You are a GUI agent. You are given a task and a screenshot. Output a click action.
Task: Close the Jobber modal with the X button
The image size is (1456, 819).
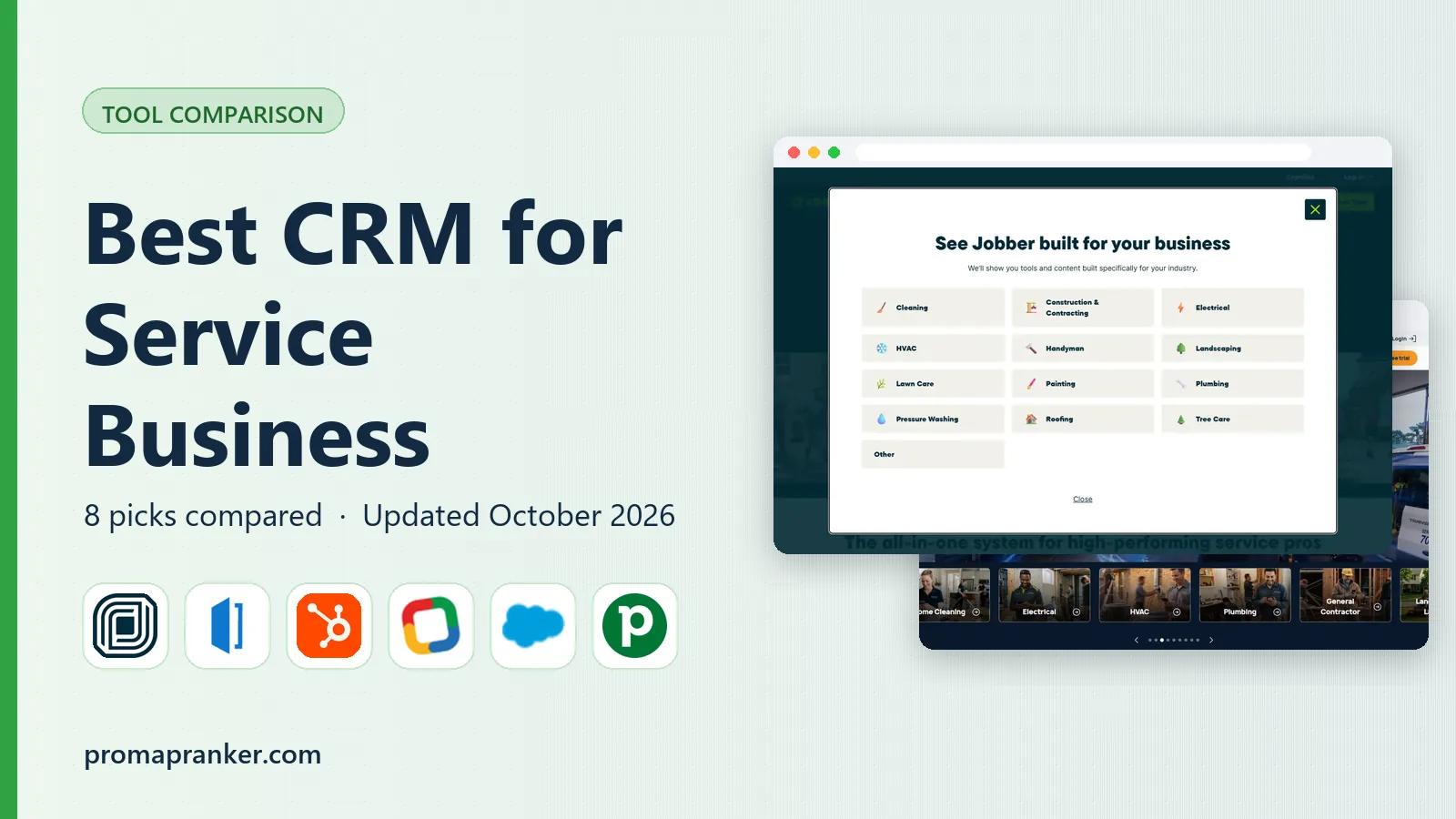(1315, 209)
